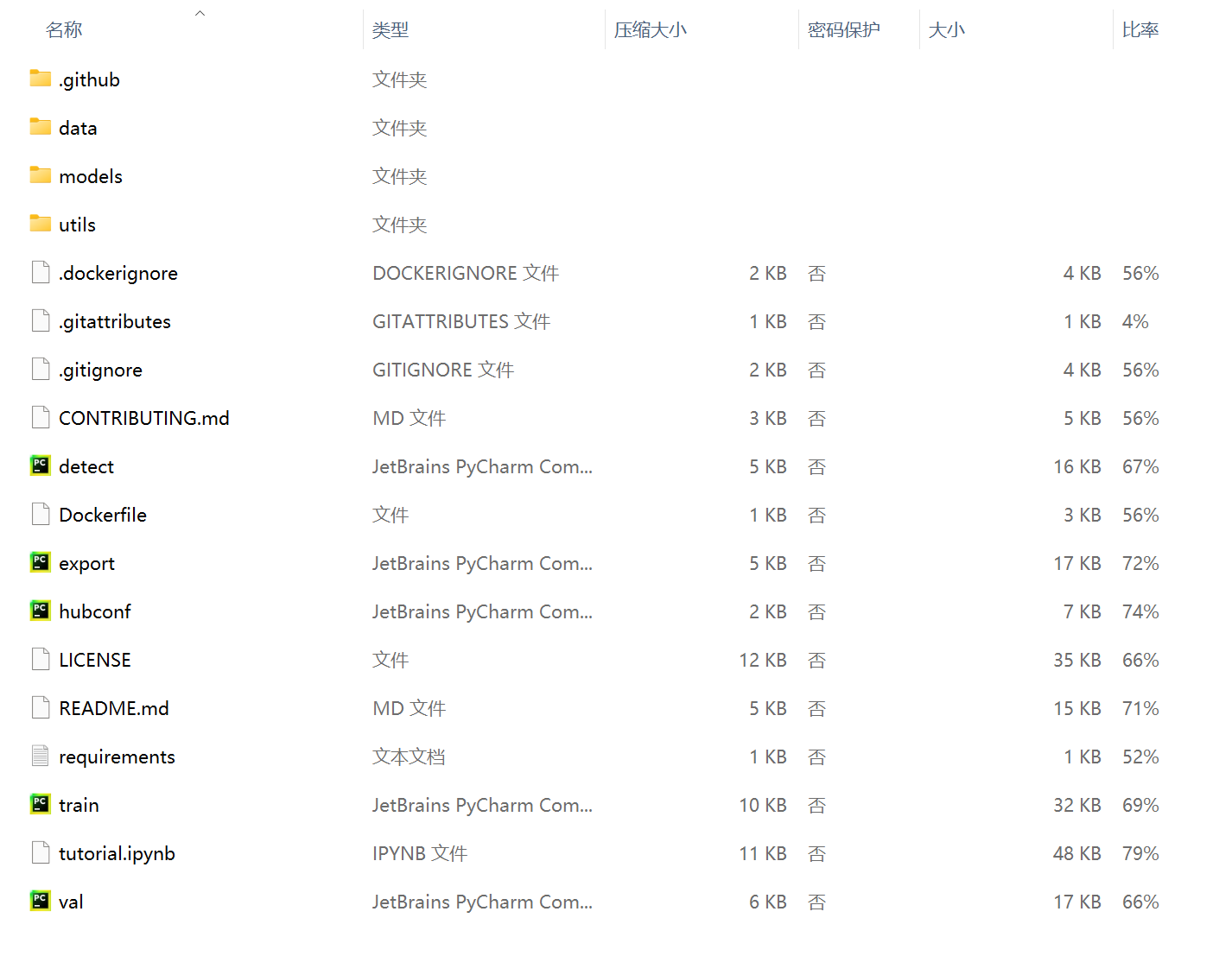Click the data folder icon
Viewport: 1232px width, 956px height.
tap(40, 127)
